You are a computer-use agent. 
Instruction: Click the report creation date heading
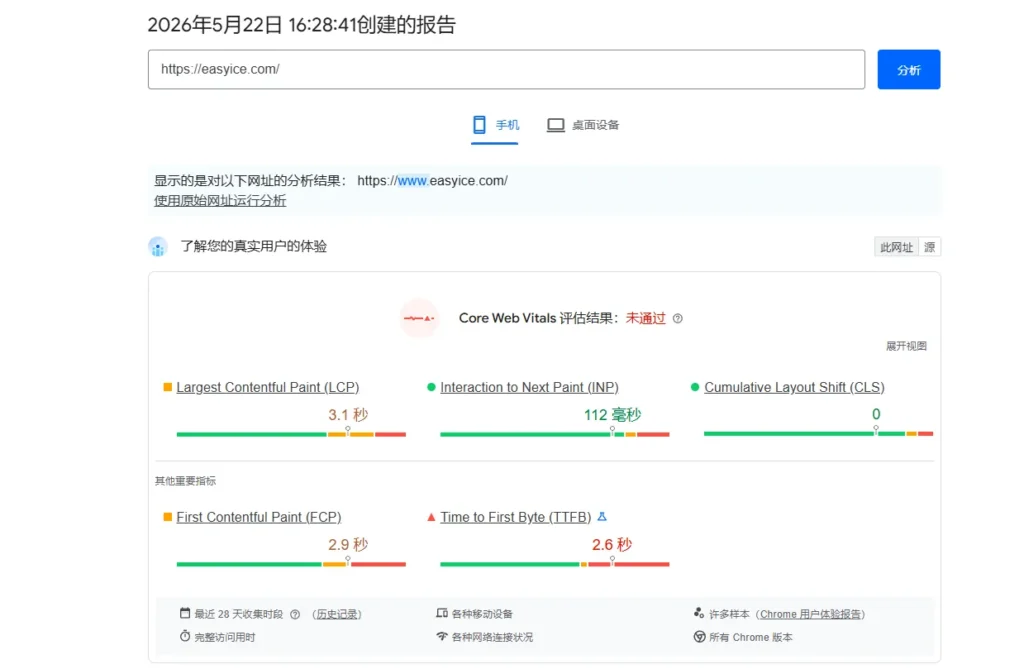[x=302, y=25]
